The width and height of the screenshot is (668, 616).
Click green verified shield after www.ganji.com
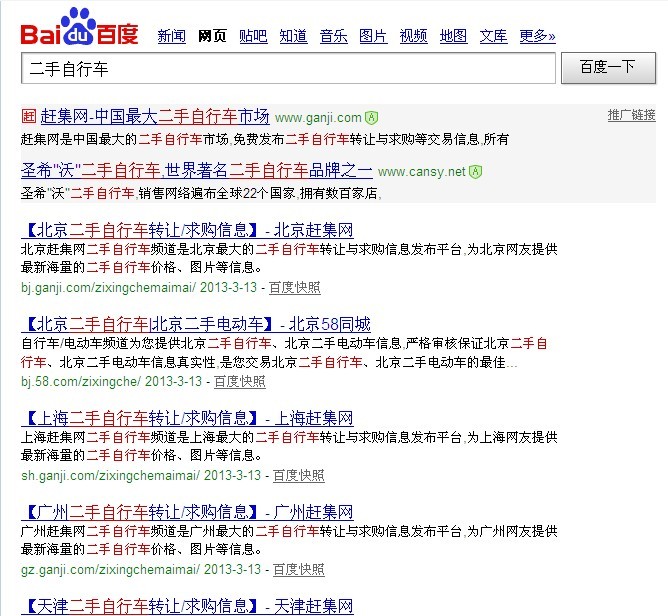point(371,117)
